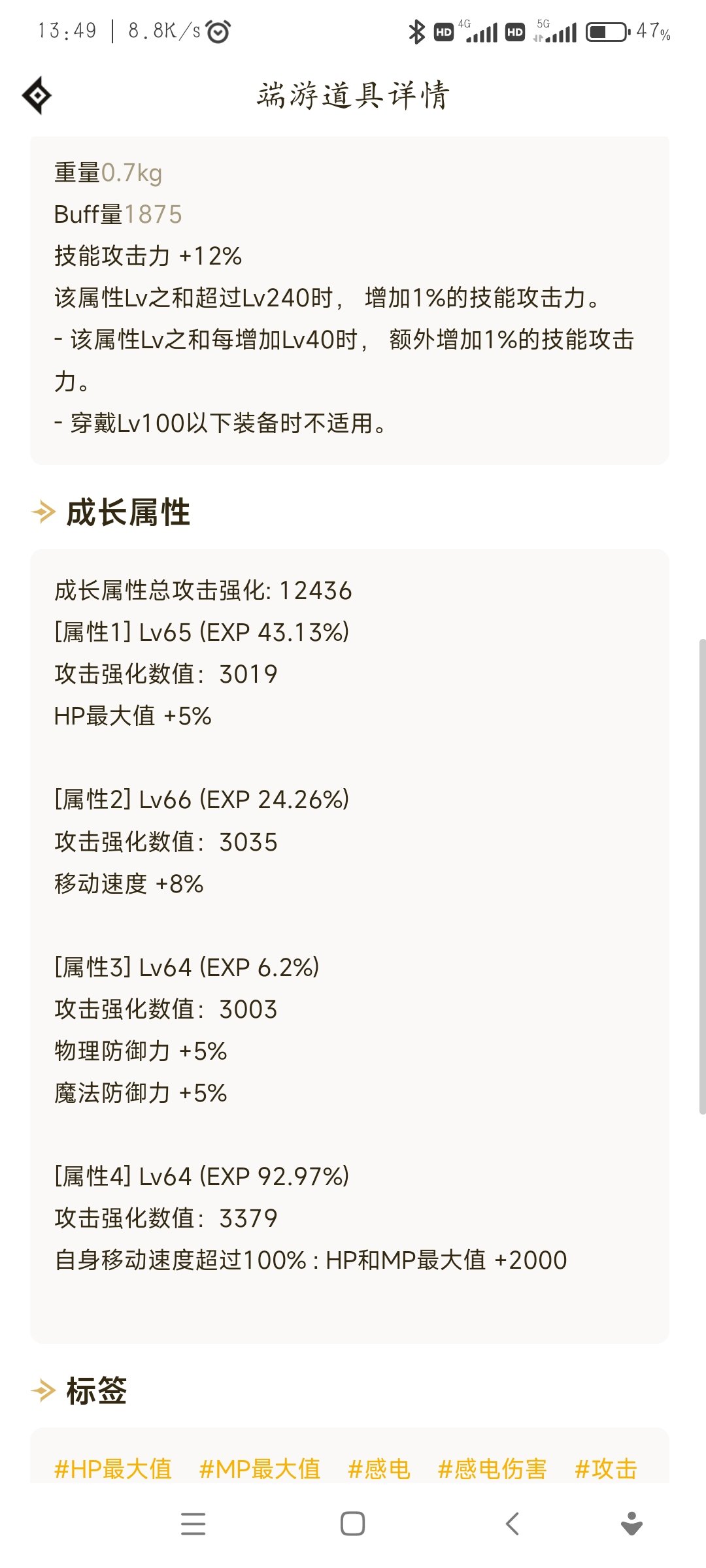Viewport: 706px width, 1568px height.
Task: Tap the diamond back icon at top left
Action: (37, 95)
